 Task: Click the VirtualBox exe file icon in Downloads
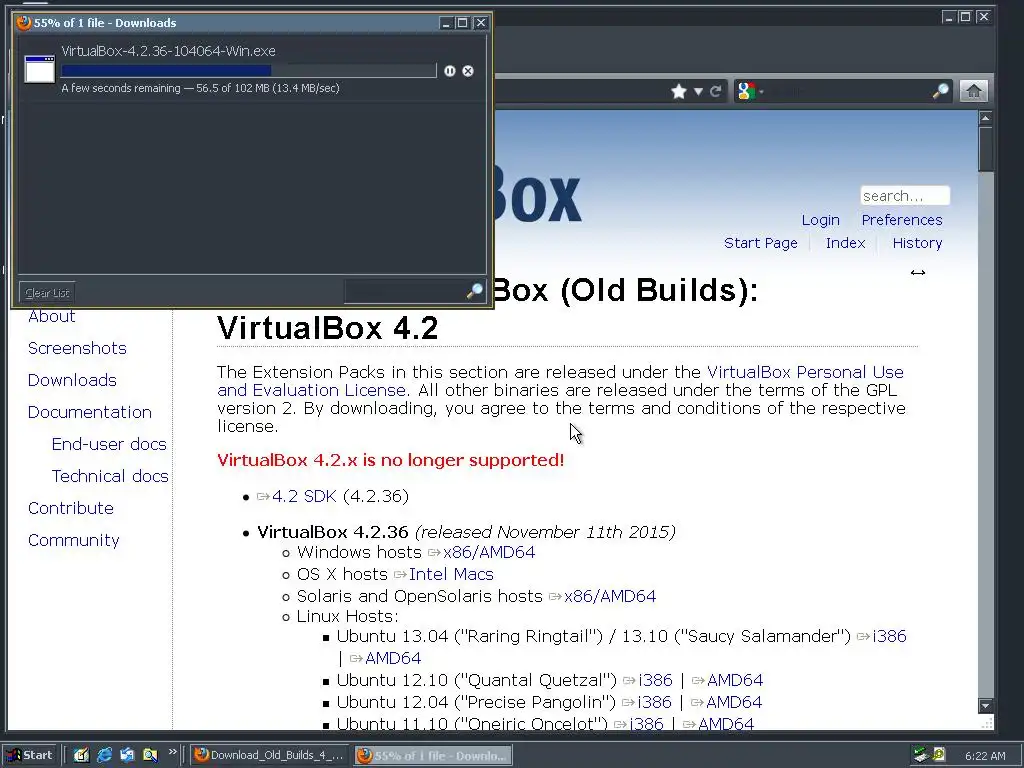(x=40, y=69)
